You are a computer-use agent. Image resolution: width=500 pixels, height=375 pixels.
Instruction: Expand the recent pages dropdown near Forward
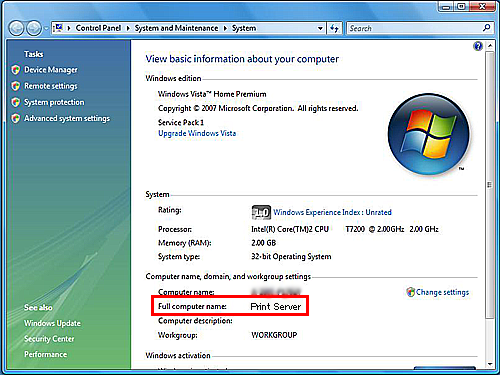46,29
